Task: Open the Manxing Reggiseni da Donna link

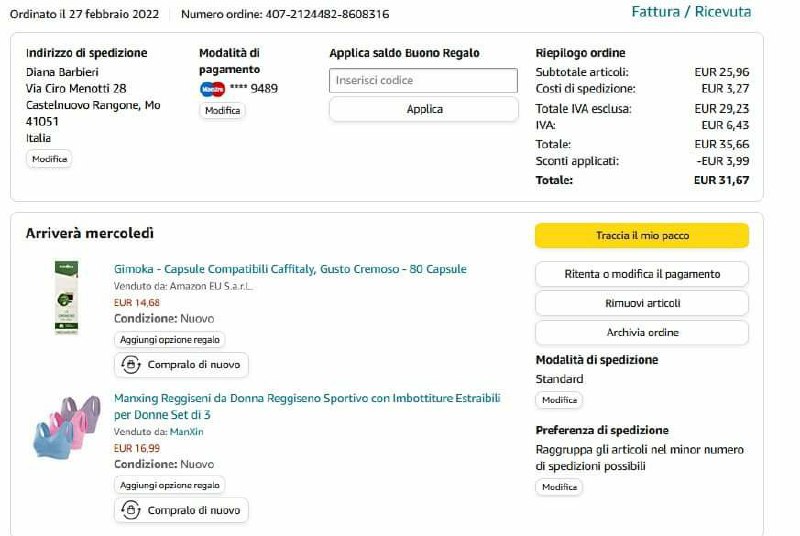Action: [x=307, y=399]
